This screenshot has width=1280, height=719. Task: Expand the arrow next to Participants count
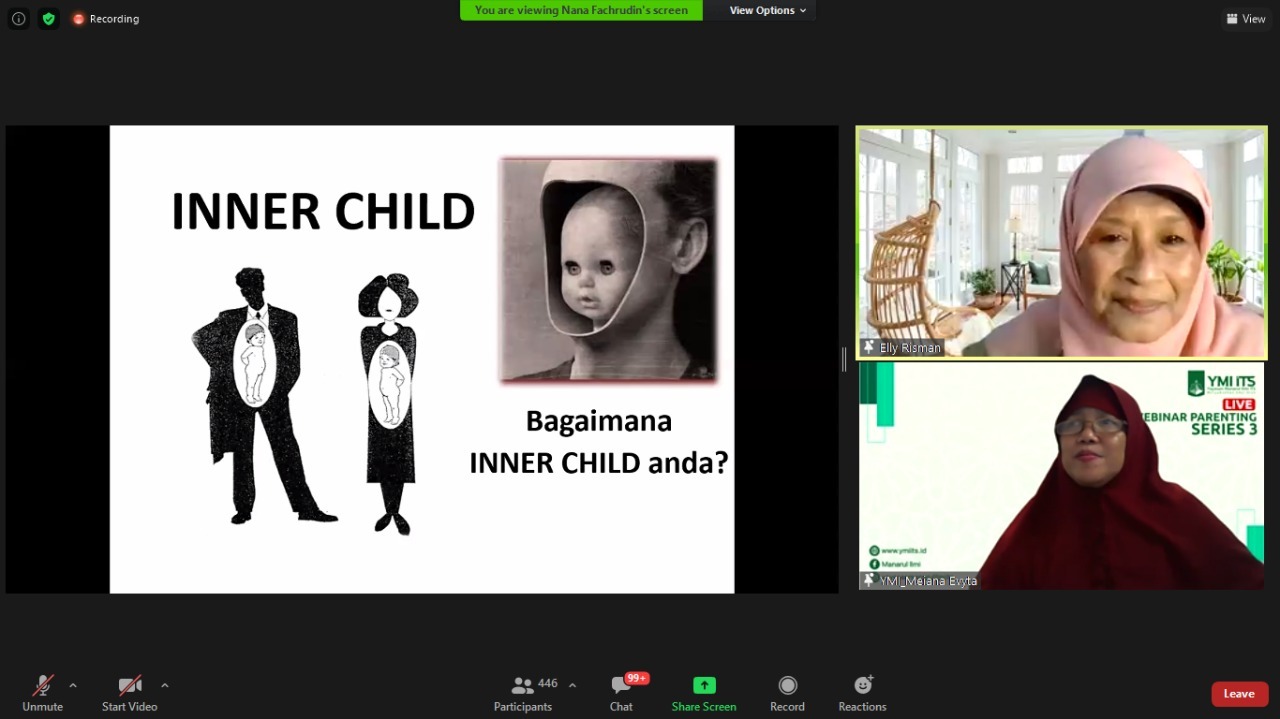pos(572,686)
